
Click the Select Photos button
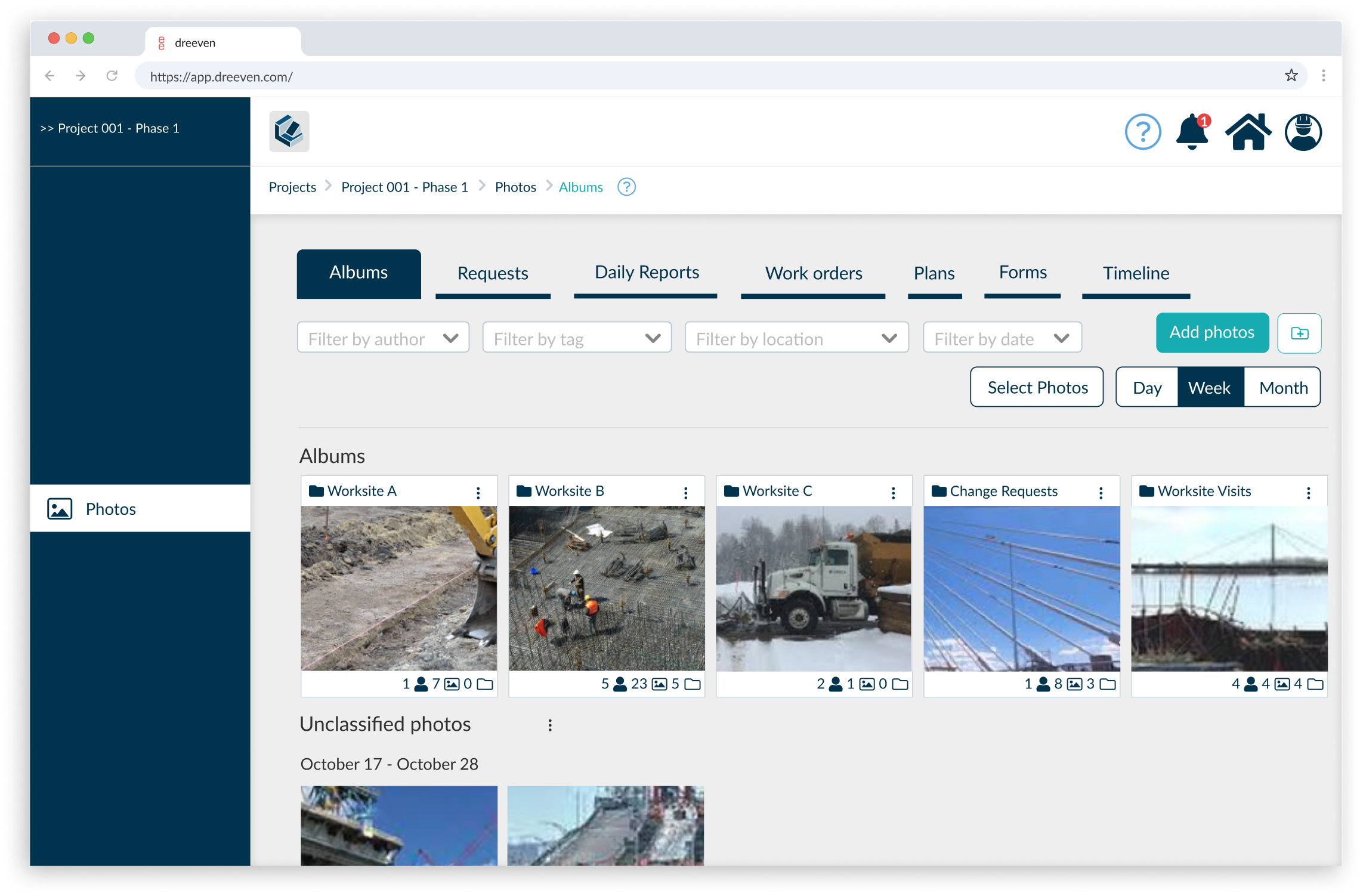click(1037, 387)
